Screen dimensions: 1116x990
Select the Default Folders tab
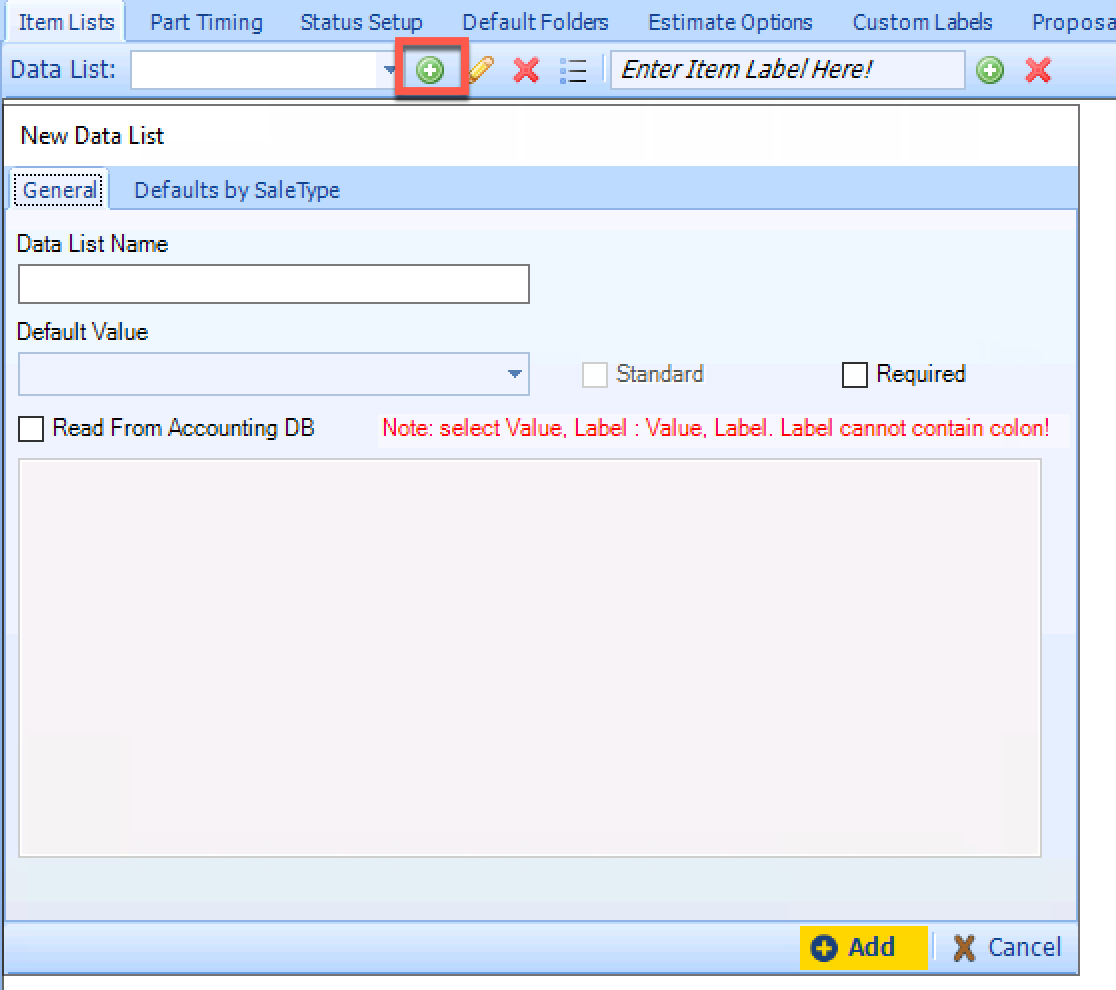536,22
